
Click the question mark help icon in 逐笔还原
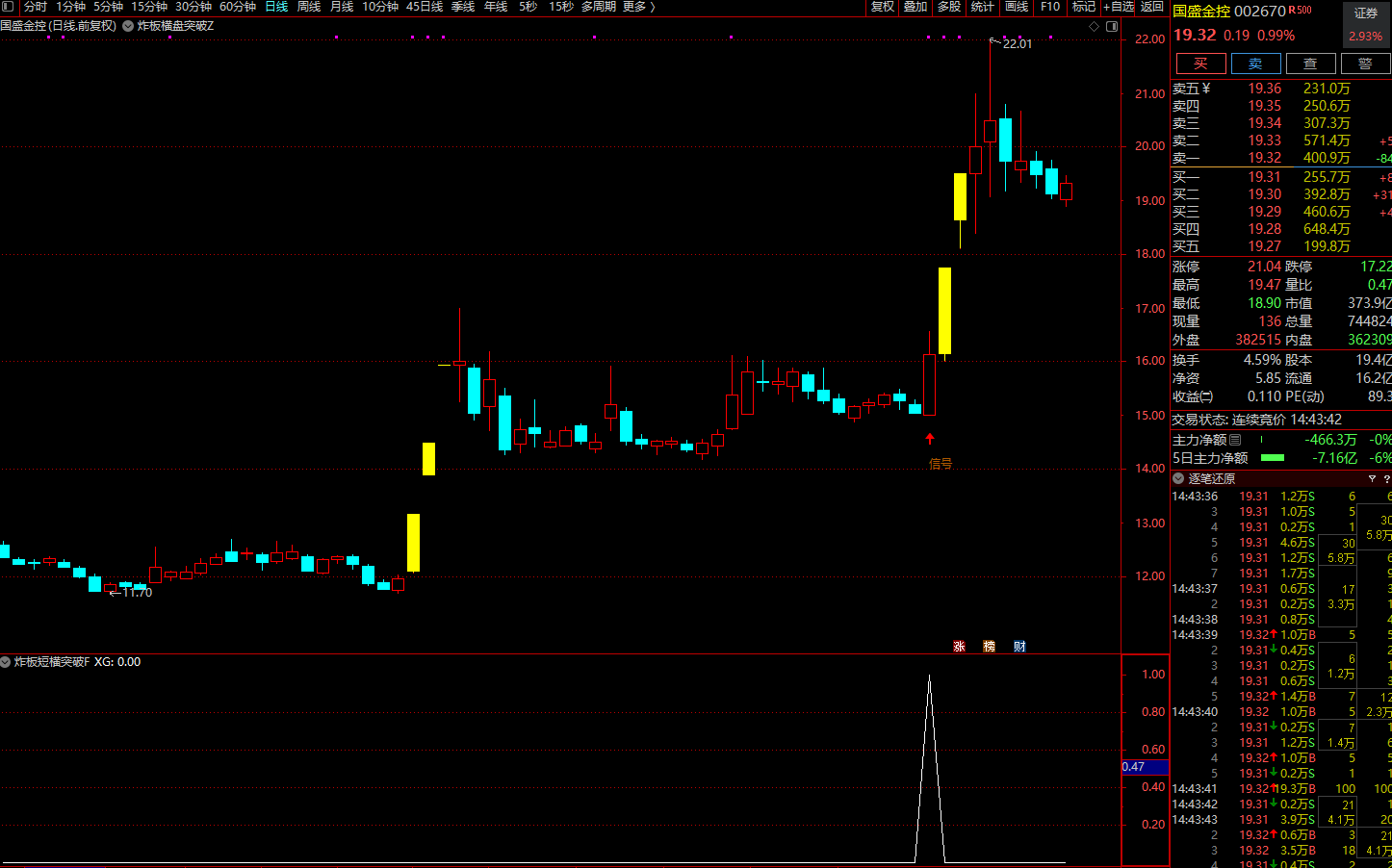click(x=1386, y=478)
